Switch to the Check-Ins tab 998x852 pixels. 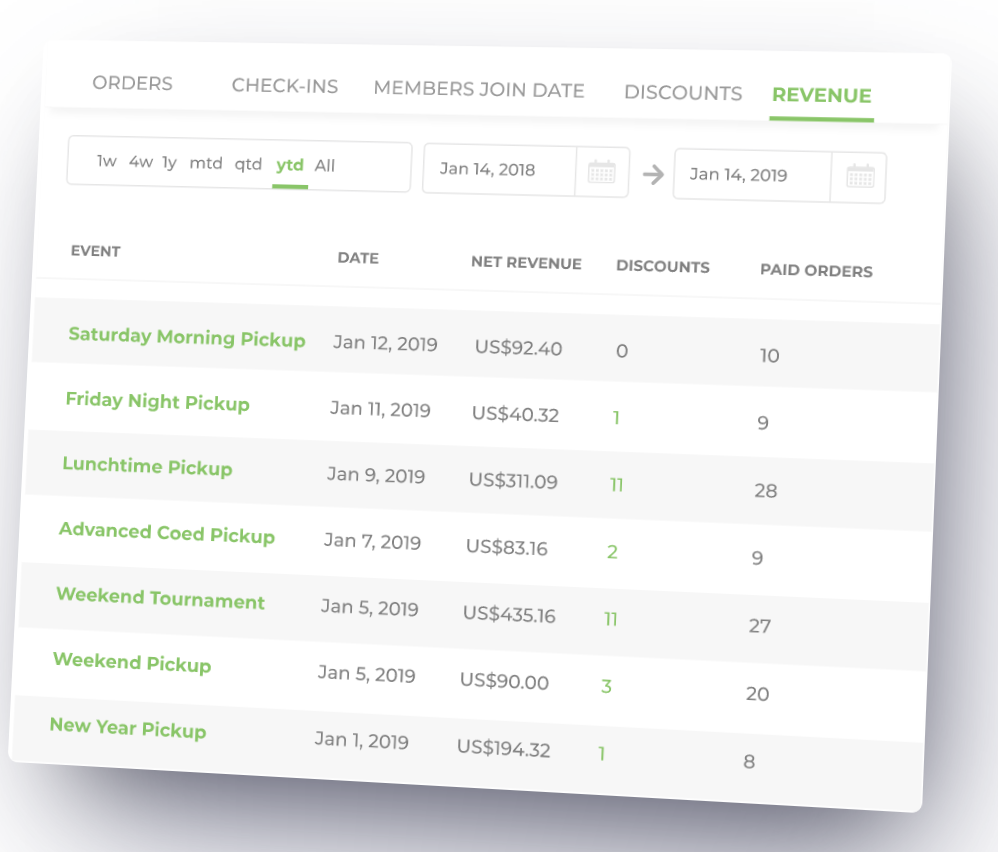(285, 86)
